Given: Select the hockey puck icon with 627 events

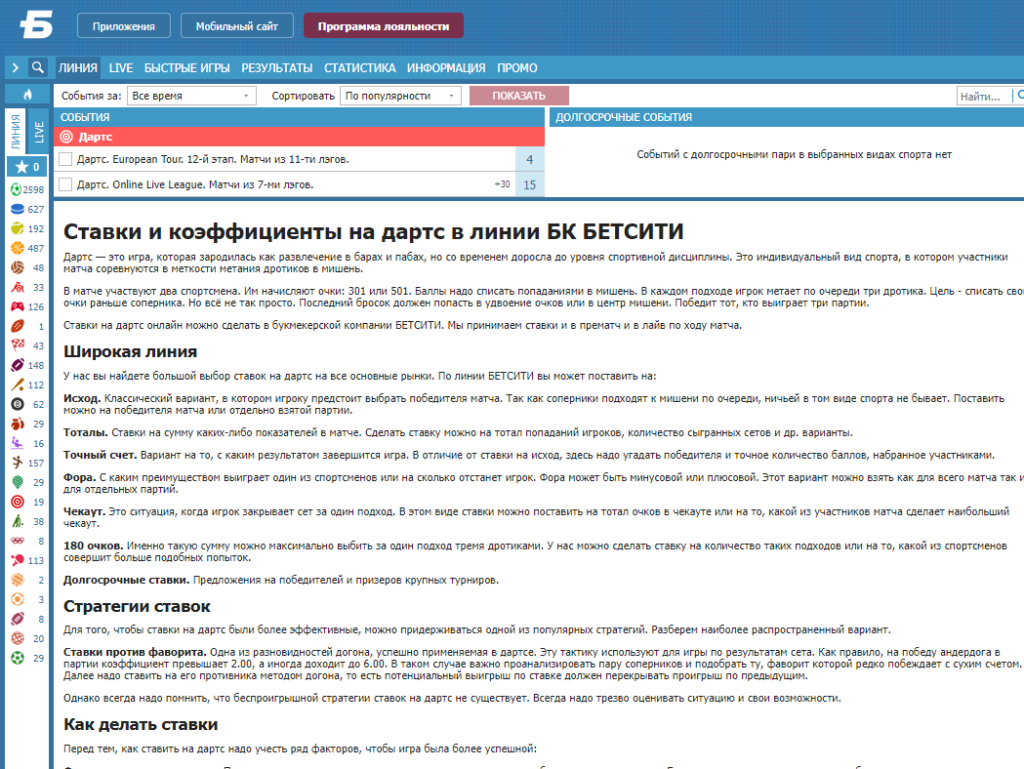Looking at the screenshot, I should pyautogui.click(x=18, y=209).
